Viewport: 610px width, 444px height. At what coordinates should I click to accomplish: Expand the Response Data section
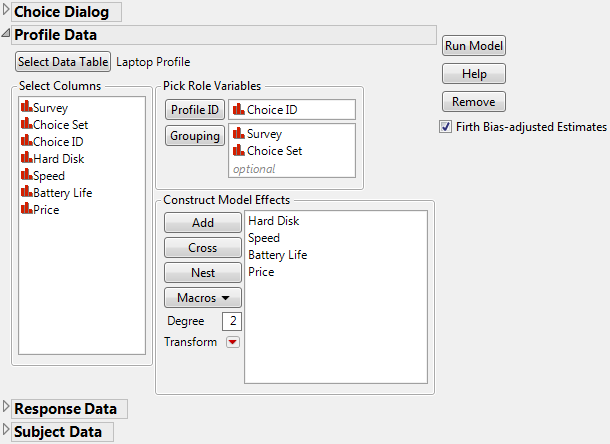click(6, 408)
